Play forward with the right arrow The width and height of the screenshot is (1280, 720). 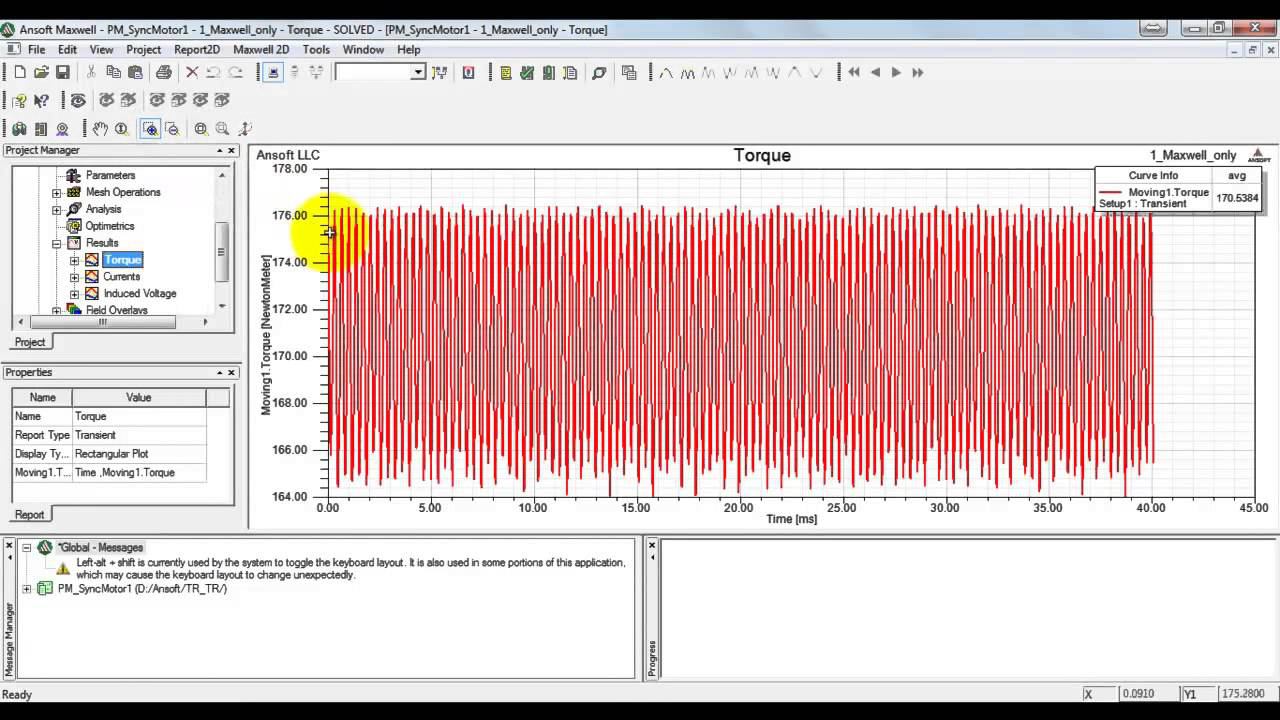tap(896, 72)
